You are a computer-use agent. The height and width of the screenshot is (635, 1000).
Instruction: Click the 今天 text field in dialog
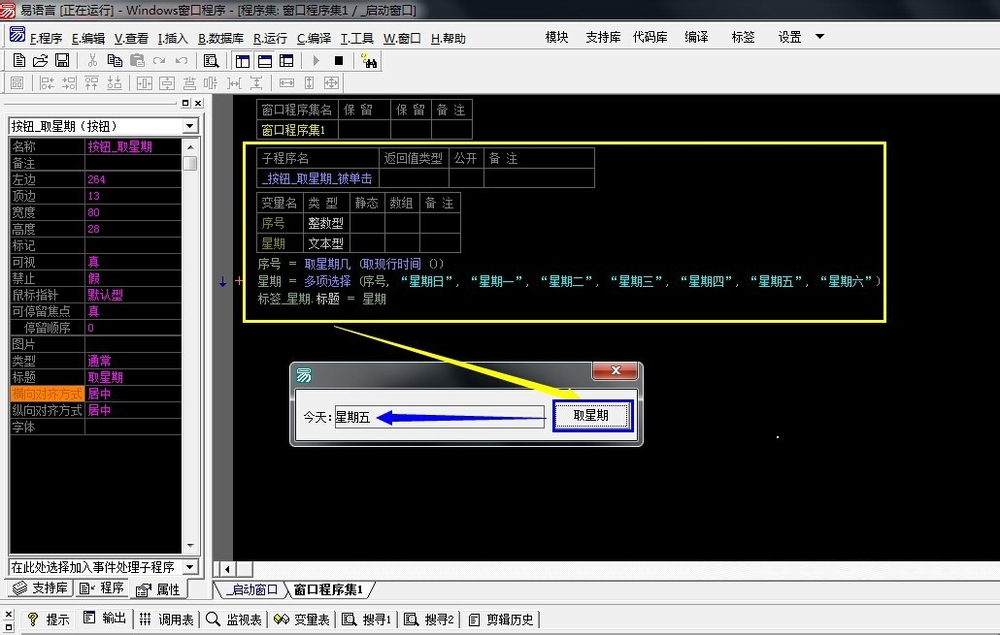(440, 418)
